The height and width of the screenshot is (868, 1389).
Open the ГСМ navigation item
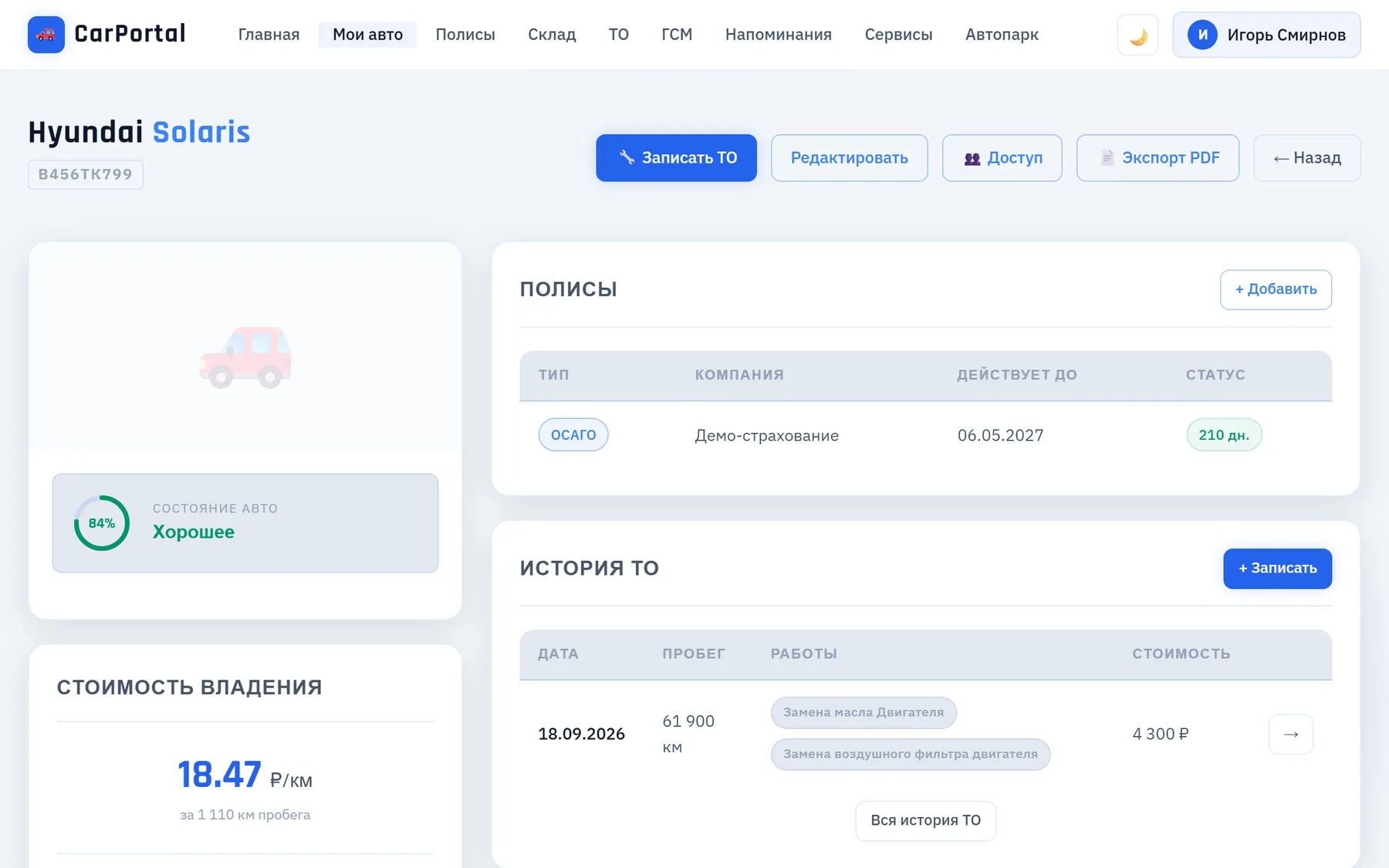(677, 35)
